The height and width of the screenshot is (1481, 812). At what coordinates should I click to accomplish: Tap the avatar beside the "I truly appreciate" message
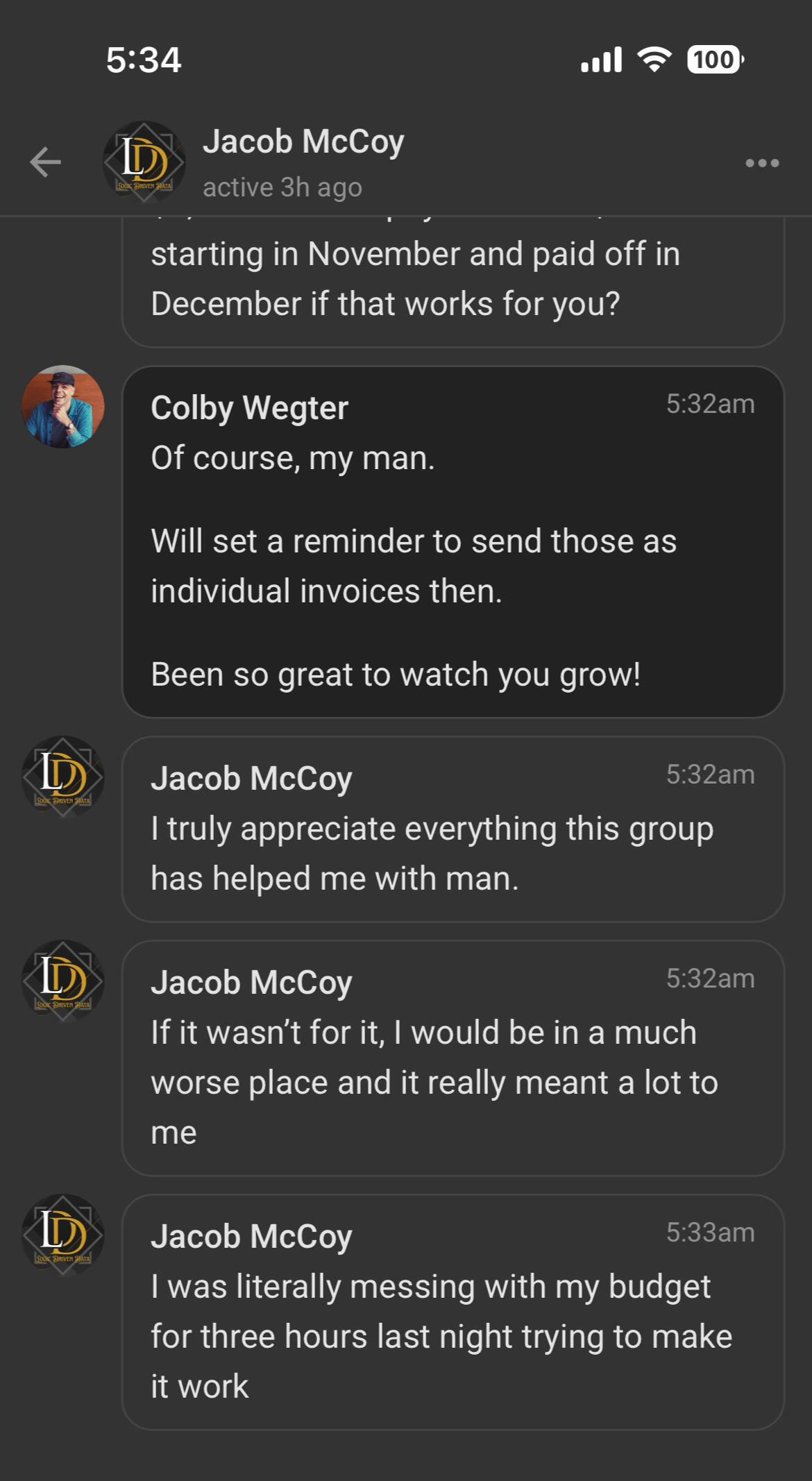[x=63, y=777]
